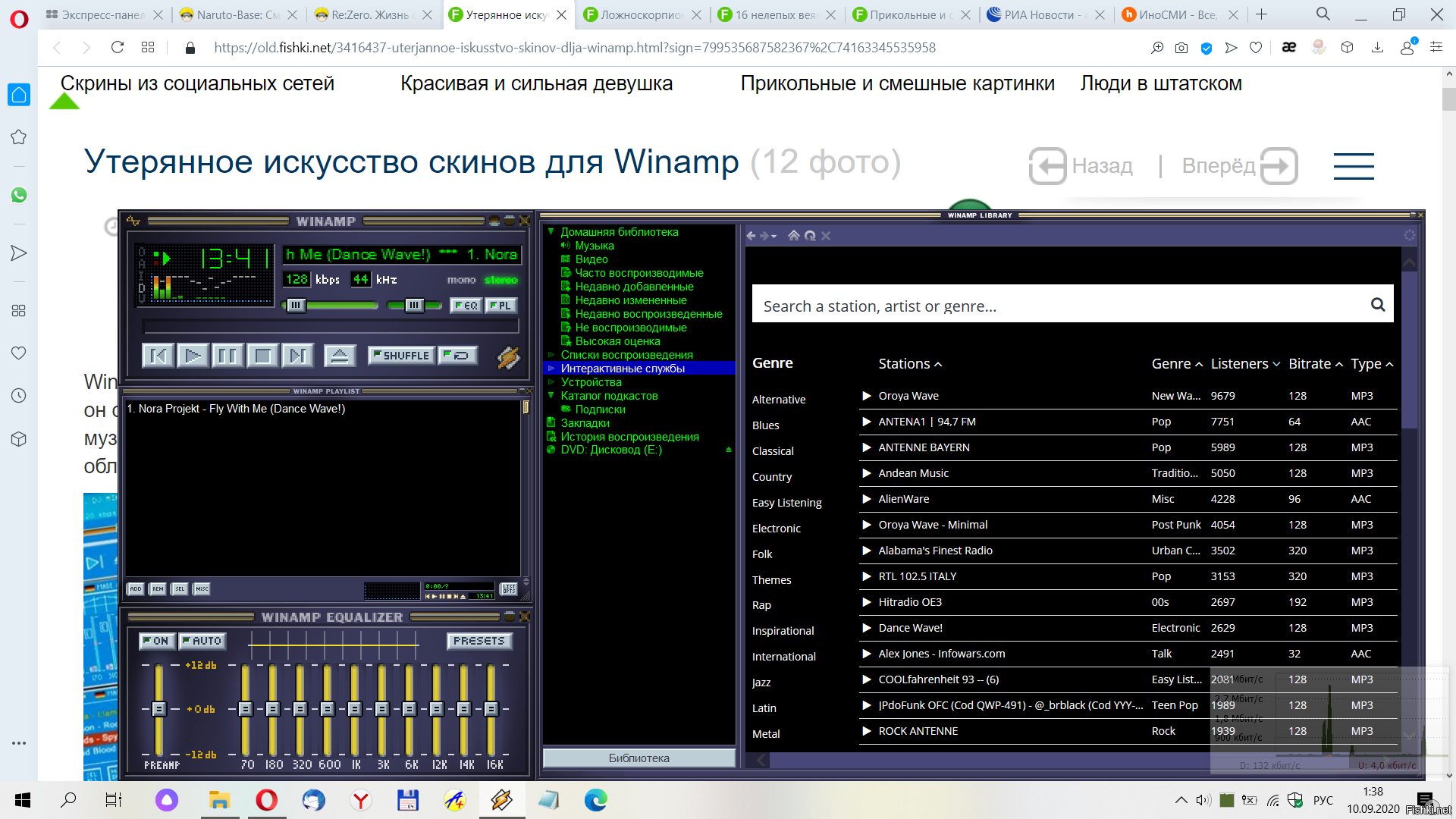
Task: Click the playlist REM button
Action: (x=158, y=588)
